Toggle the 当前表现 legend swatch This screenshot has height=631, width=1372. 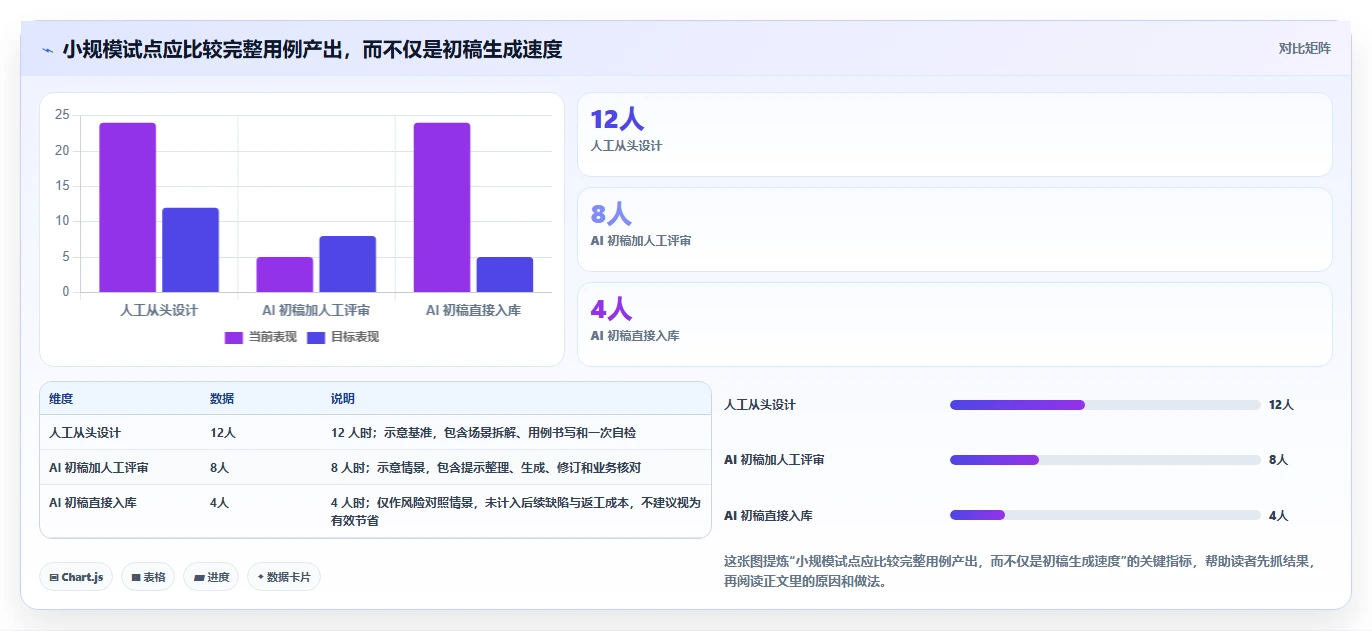click(x=234, y=337)
